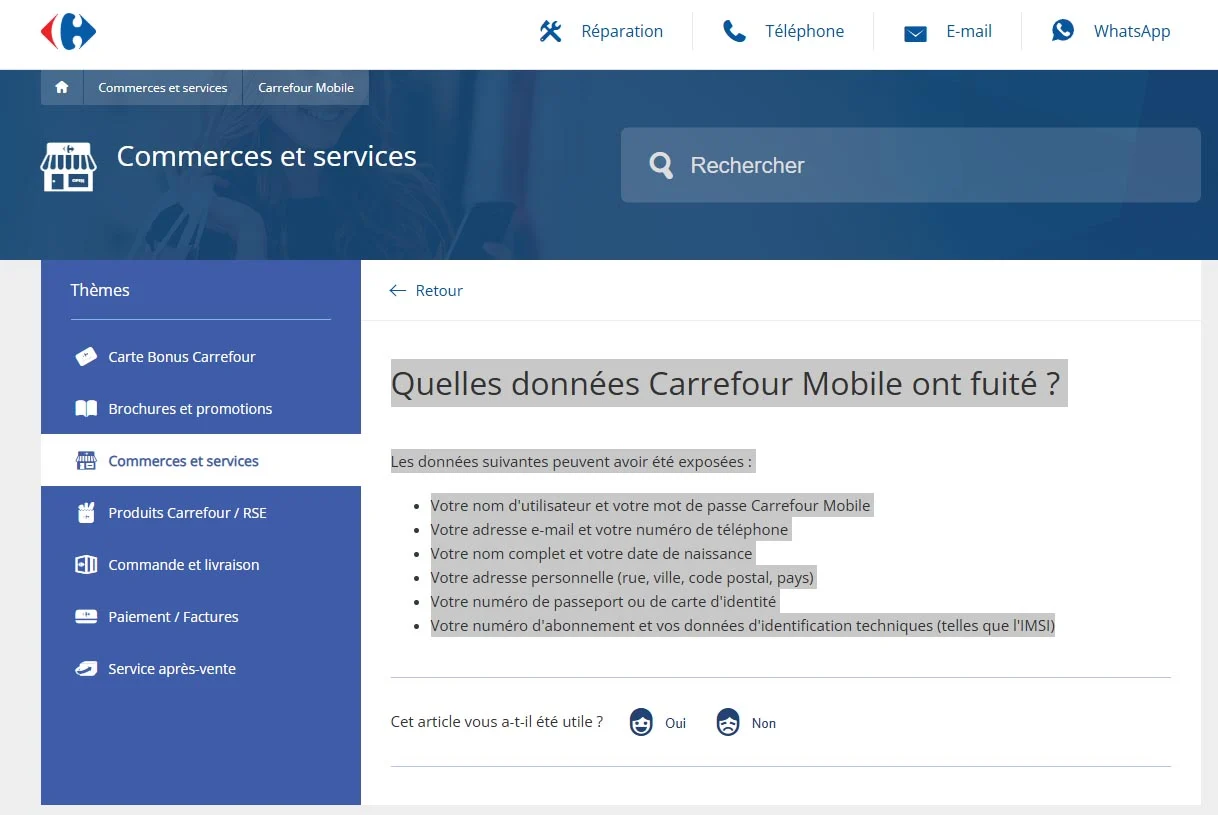Focus the Rechercher search field
The width and height of the screenshot is (1218, 815).
coord(911,165)
